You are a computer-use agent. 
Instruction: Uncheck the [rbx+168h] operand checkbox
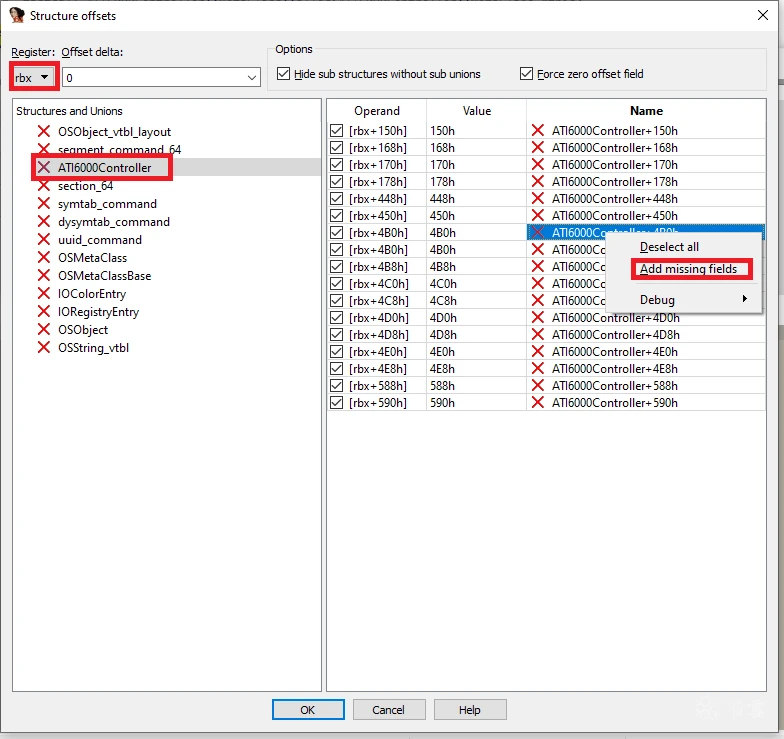point(336,148)
